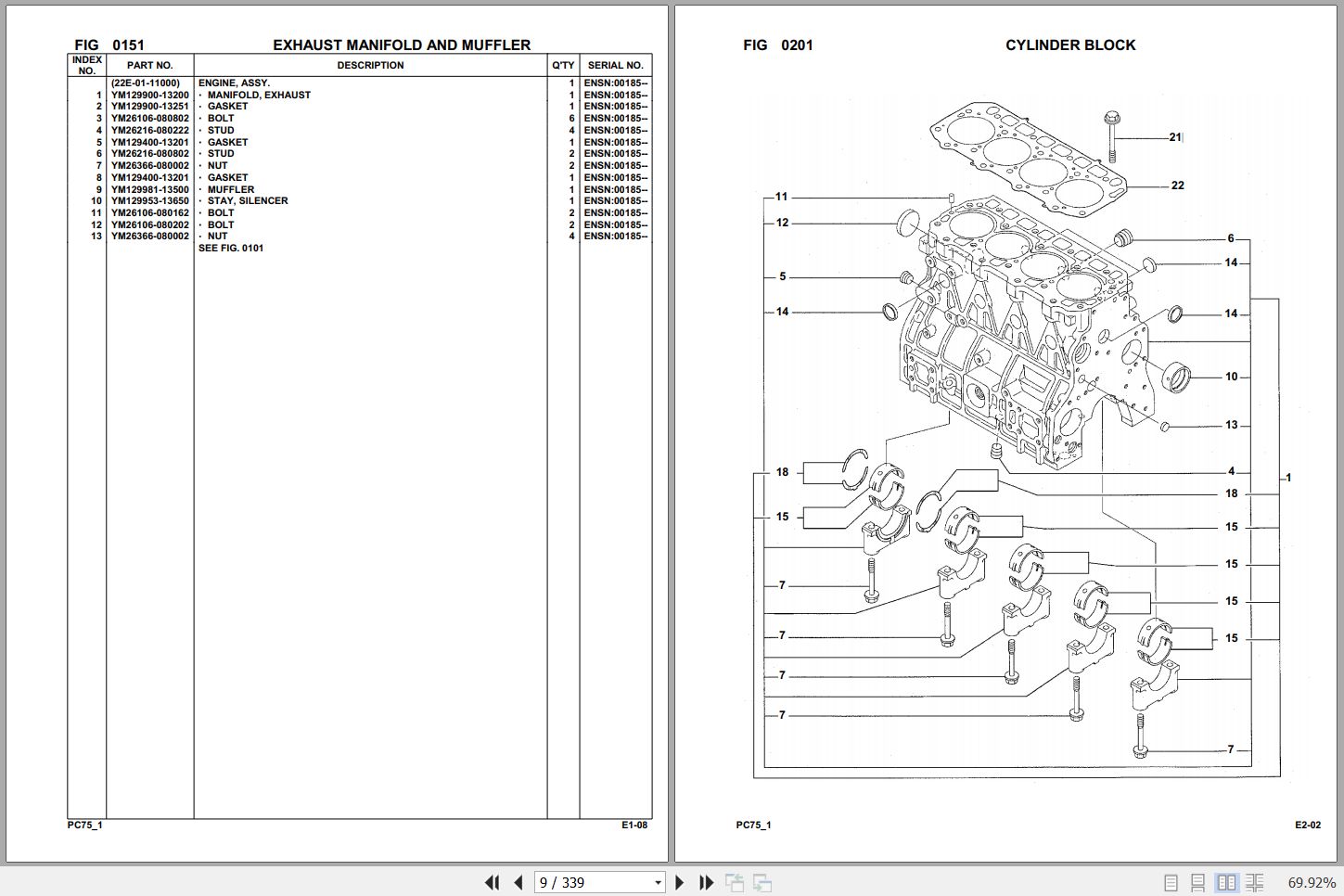This screenshot has height=896, width=1344.
Task: Click callout number 4 on diagram
Action: [x=1231, y=471]
